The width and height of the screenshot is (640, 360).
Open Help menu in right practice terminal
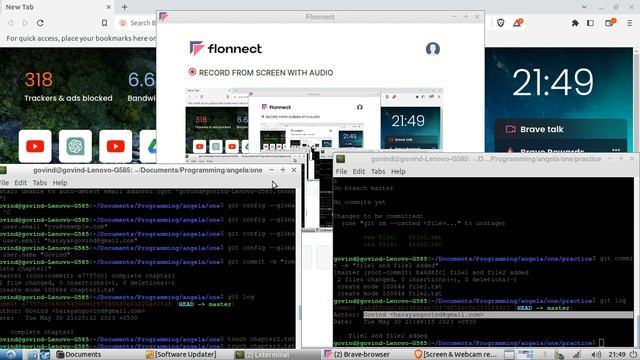[x=398, y=171]
